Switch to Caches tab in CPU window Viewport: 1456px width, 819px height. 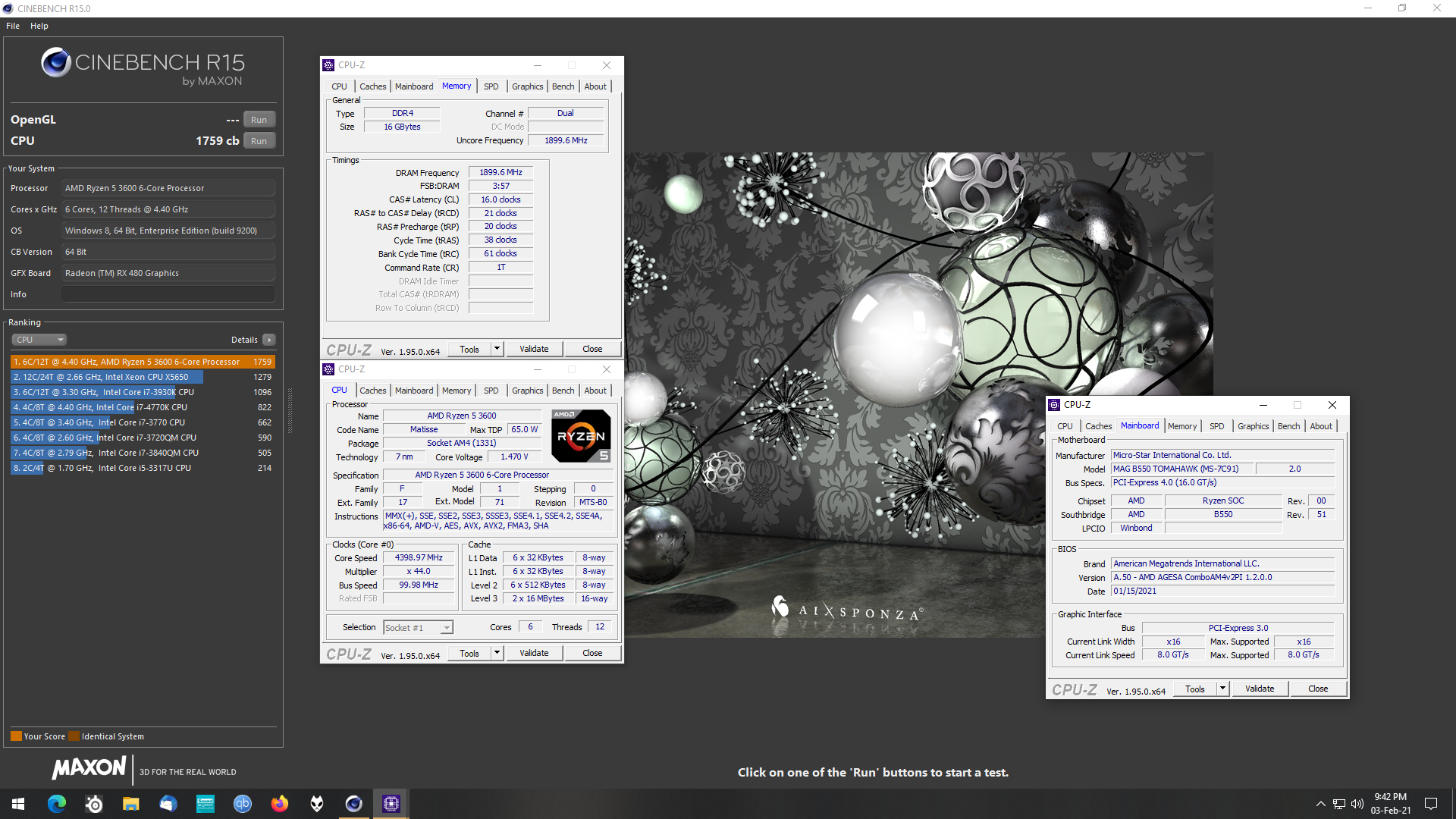pos(373,391)
